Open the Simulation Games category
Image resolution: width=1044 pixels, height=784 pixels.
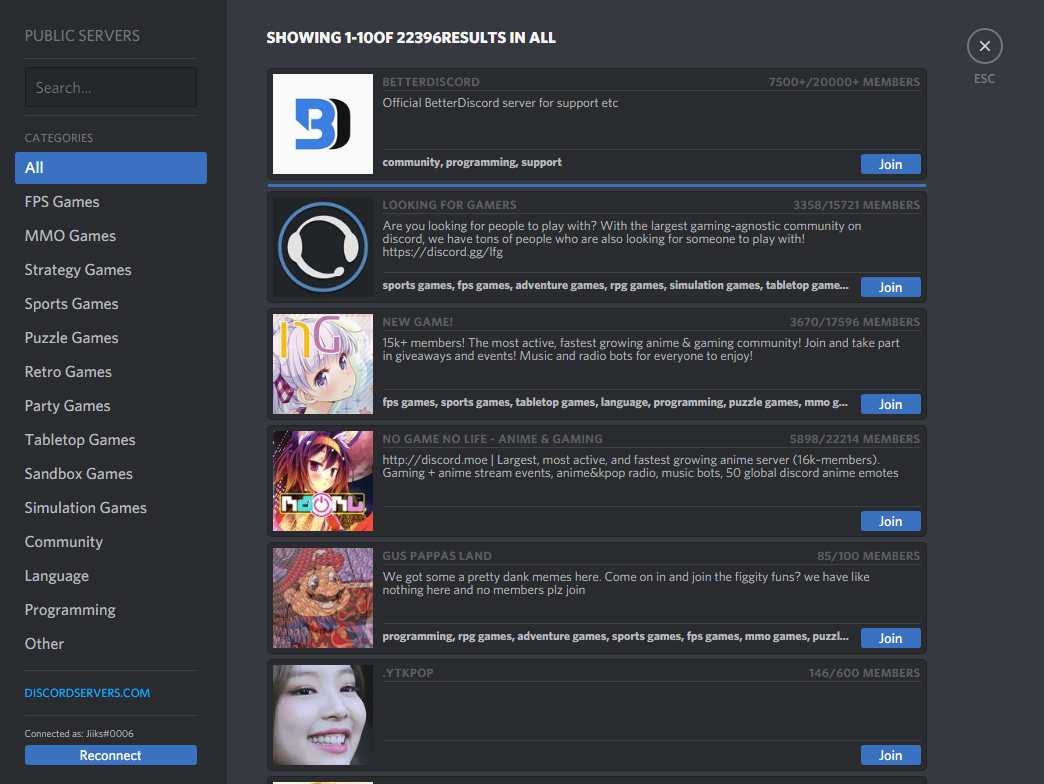pos(111,507)
